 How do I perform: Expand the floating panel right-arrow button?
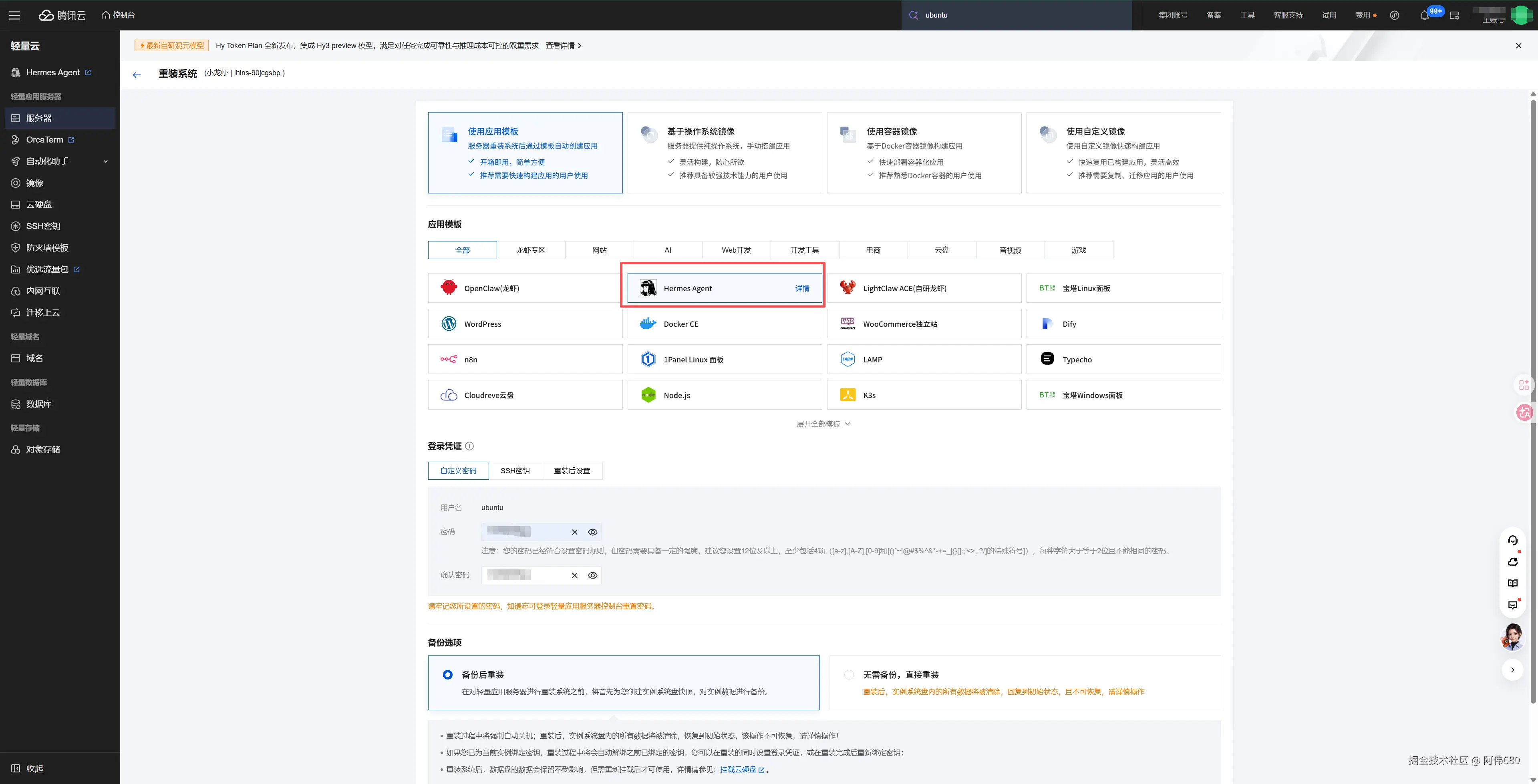click(1512, 670)
